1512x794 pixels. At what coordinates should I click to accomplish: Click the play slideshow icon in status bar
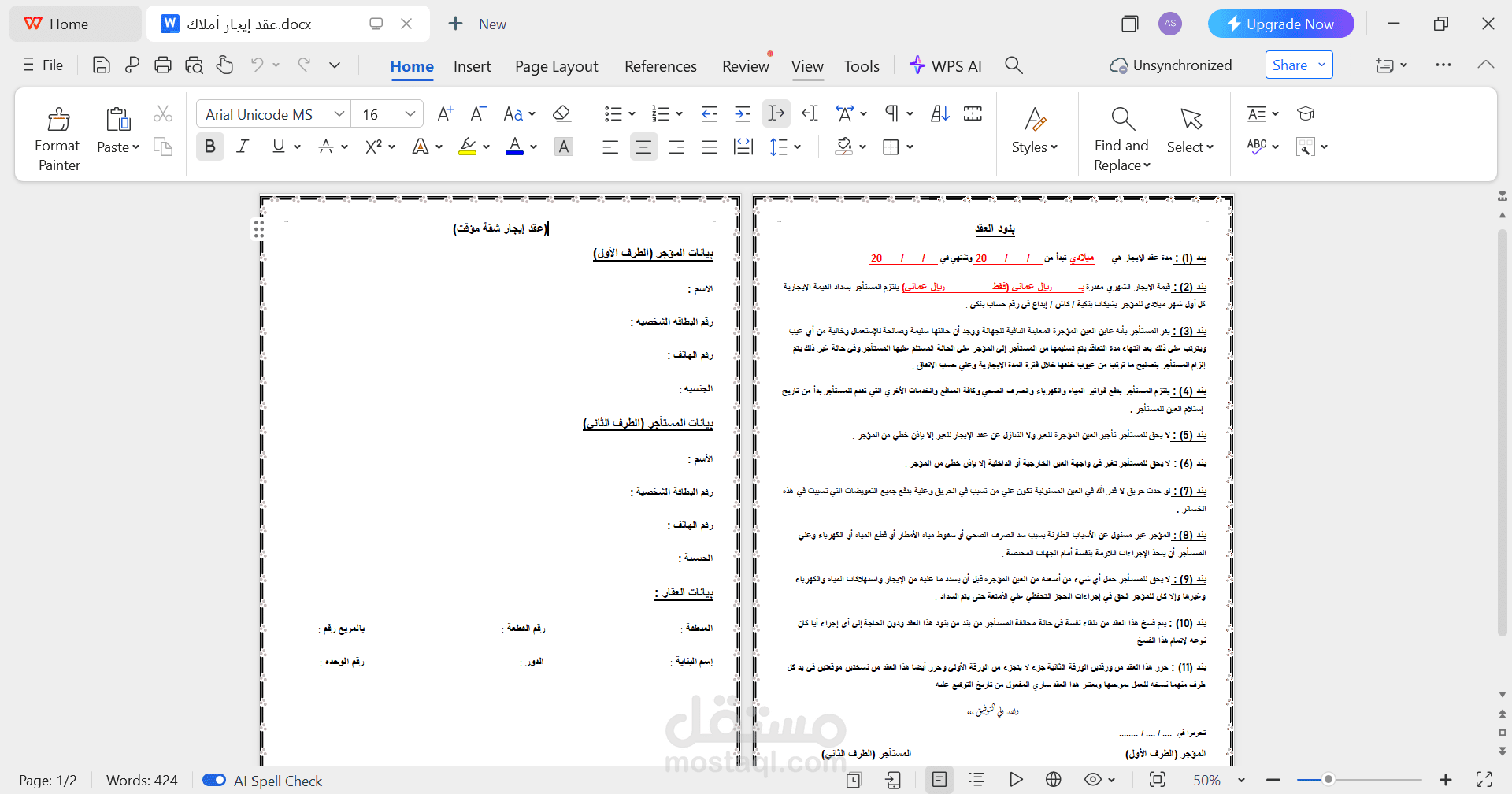coord(1016,780)
